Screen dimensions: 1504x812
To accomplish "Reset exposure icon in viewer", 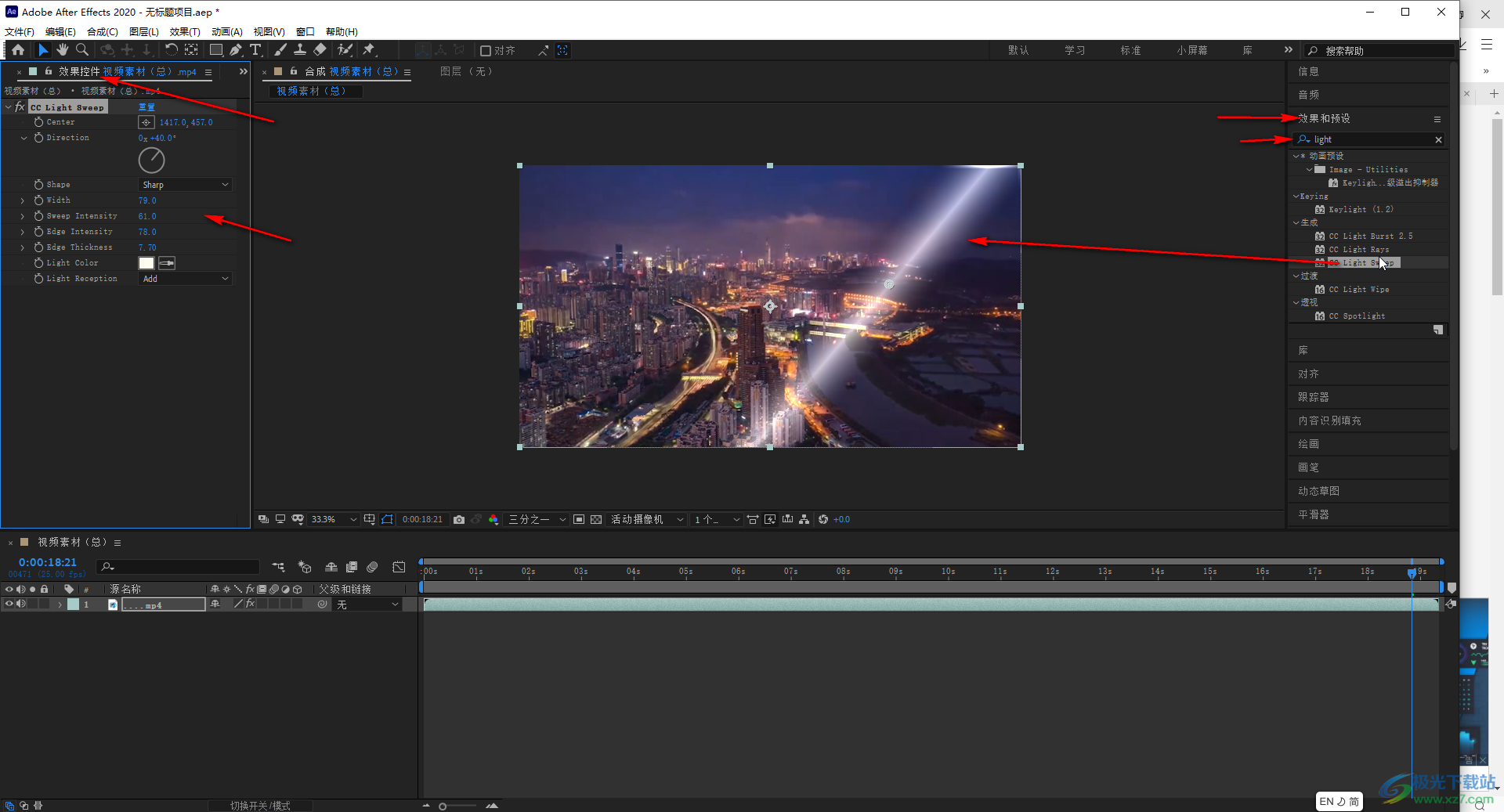I will click(x=823, y=519).
